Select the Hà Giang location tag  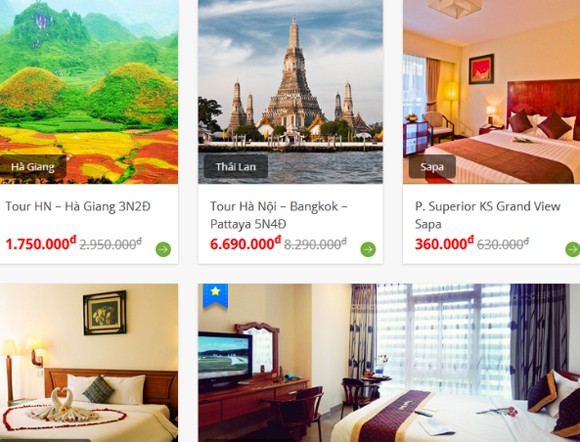coord(33,167)
